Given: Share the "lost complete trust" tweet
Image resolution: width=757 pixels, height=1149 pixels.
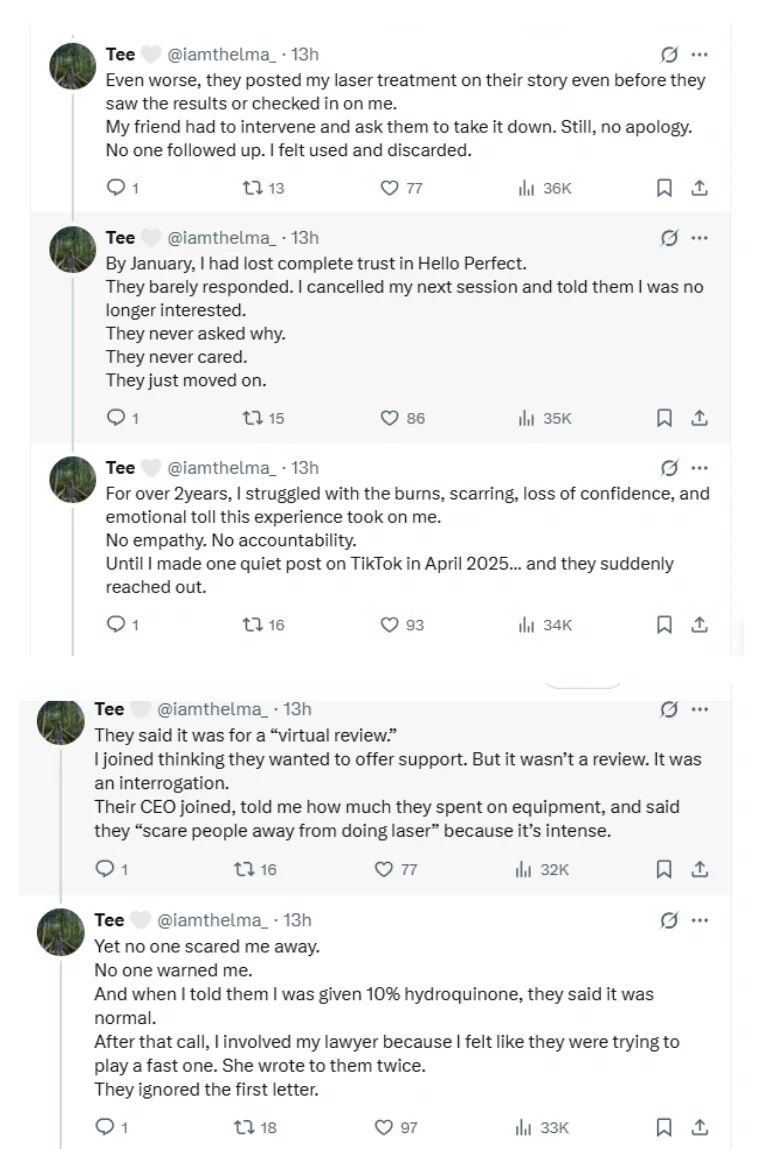Looking at the screenshot, I should point(700,418).
